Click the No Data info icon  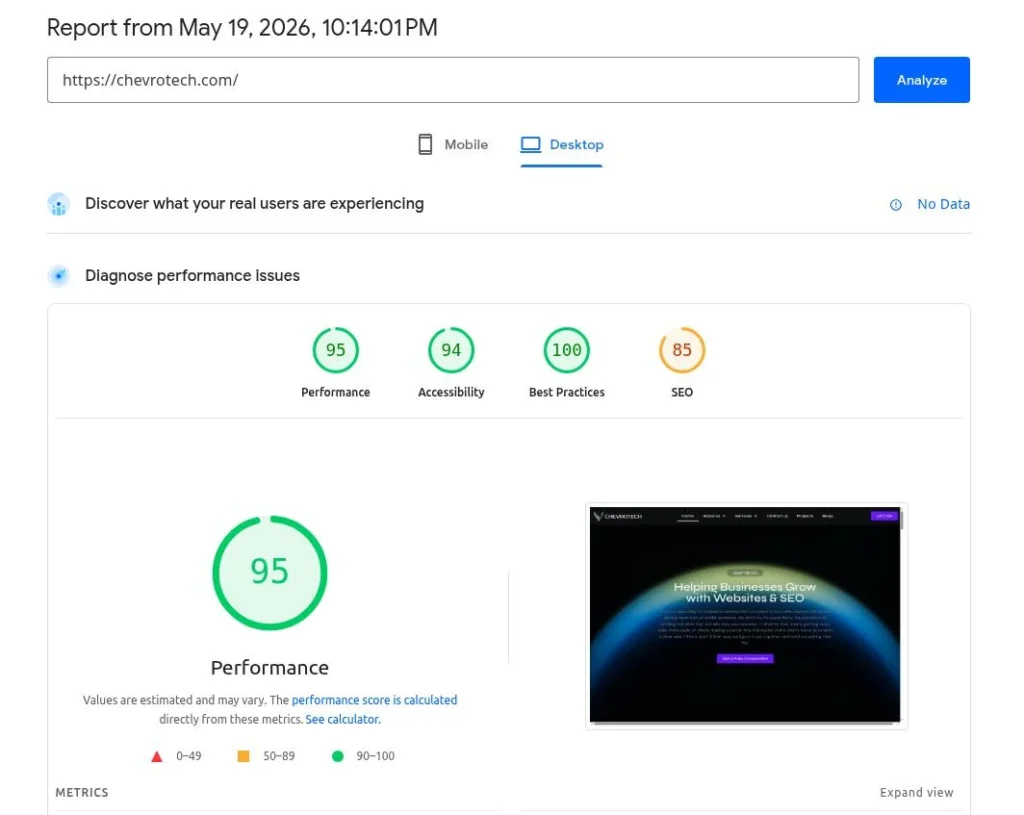point(896,205)
